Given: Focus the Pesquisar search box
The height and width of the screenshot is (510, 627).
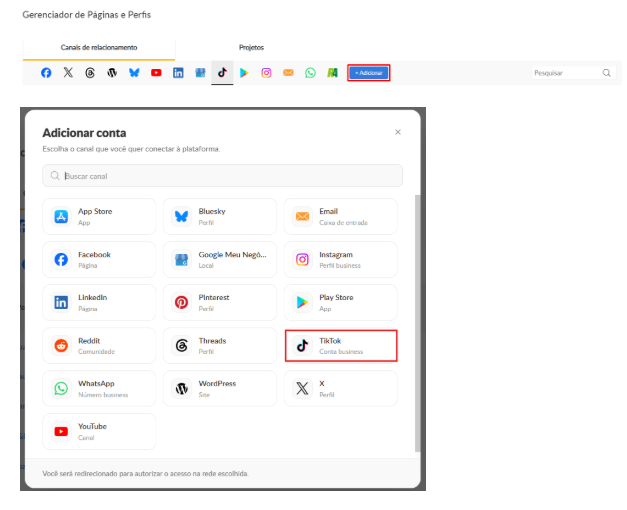Looking at the screenshot, I should [574, 73].
